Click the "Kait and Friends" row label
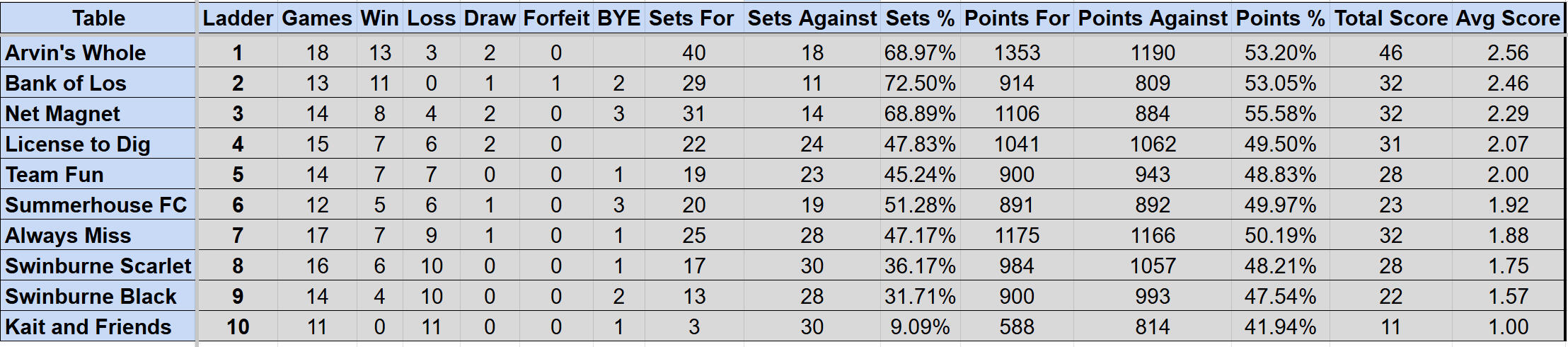The height and width of the screenshot is (347, 1568). pyautogui.click(x=88, y=326)
